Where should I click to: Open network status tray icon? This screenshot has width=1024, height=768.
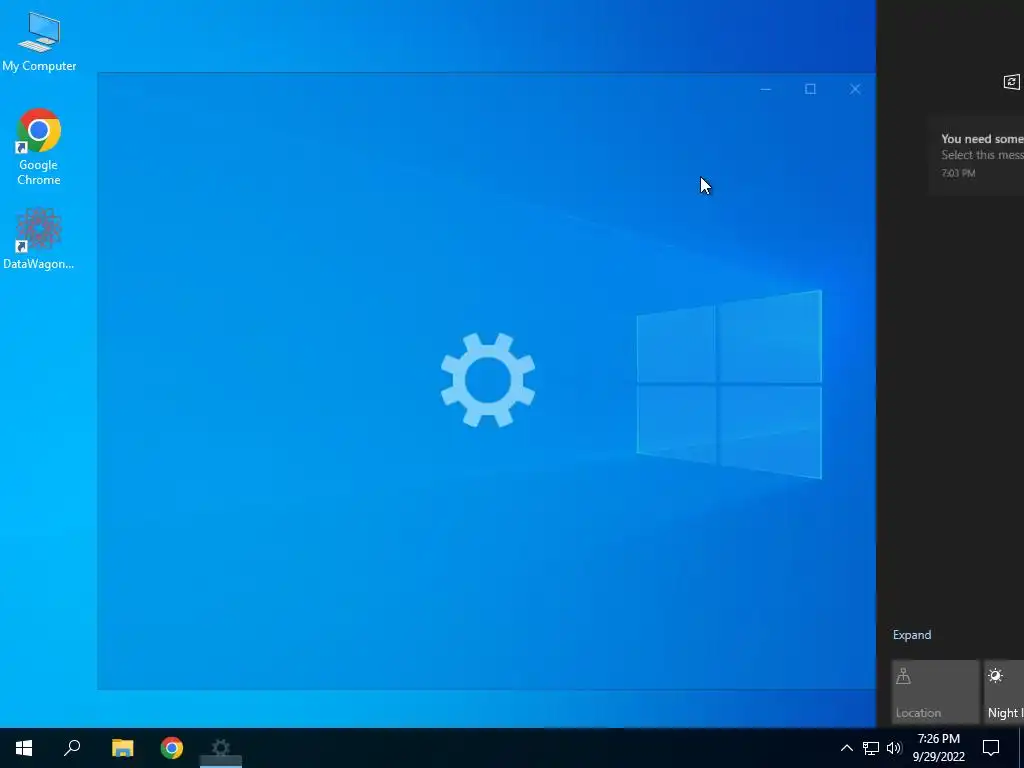point(871,748)
